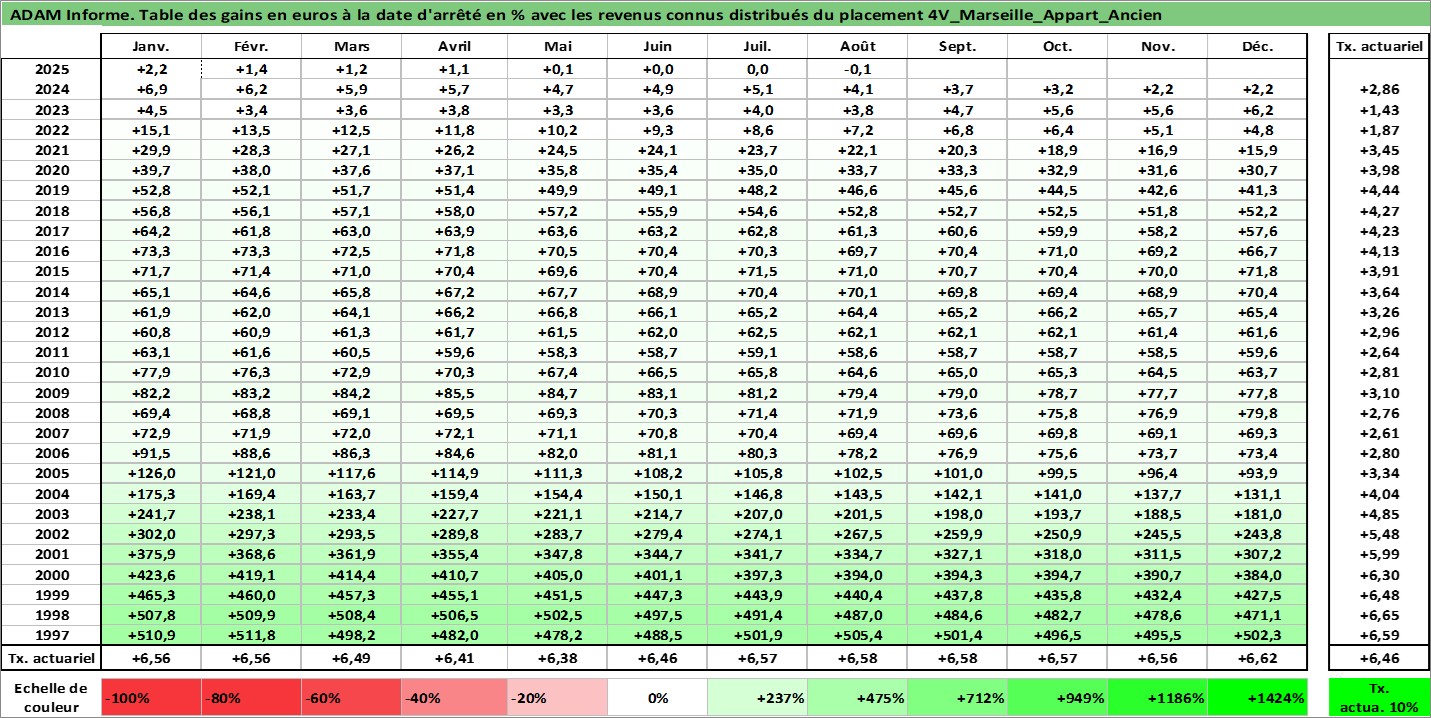
Task: Click the 2002 Oct. value +250,9
Action: (x=1057, y=534)
